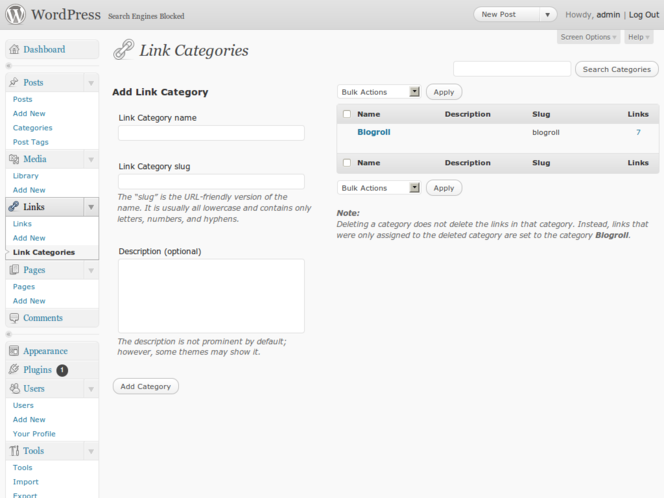Click the Appearance section icon
Screen dimensions: 664x498
pyautogui.click(x=14, y=351)
